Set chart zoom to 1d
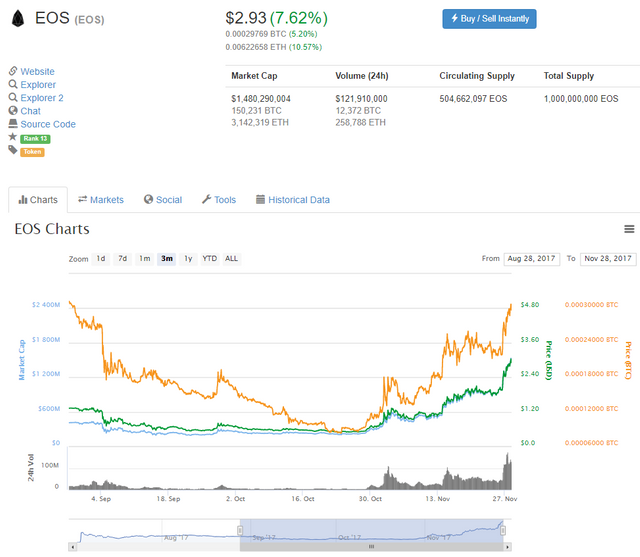 (x=100, y=259)
